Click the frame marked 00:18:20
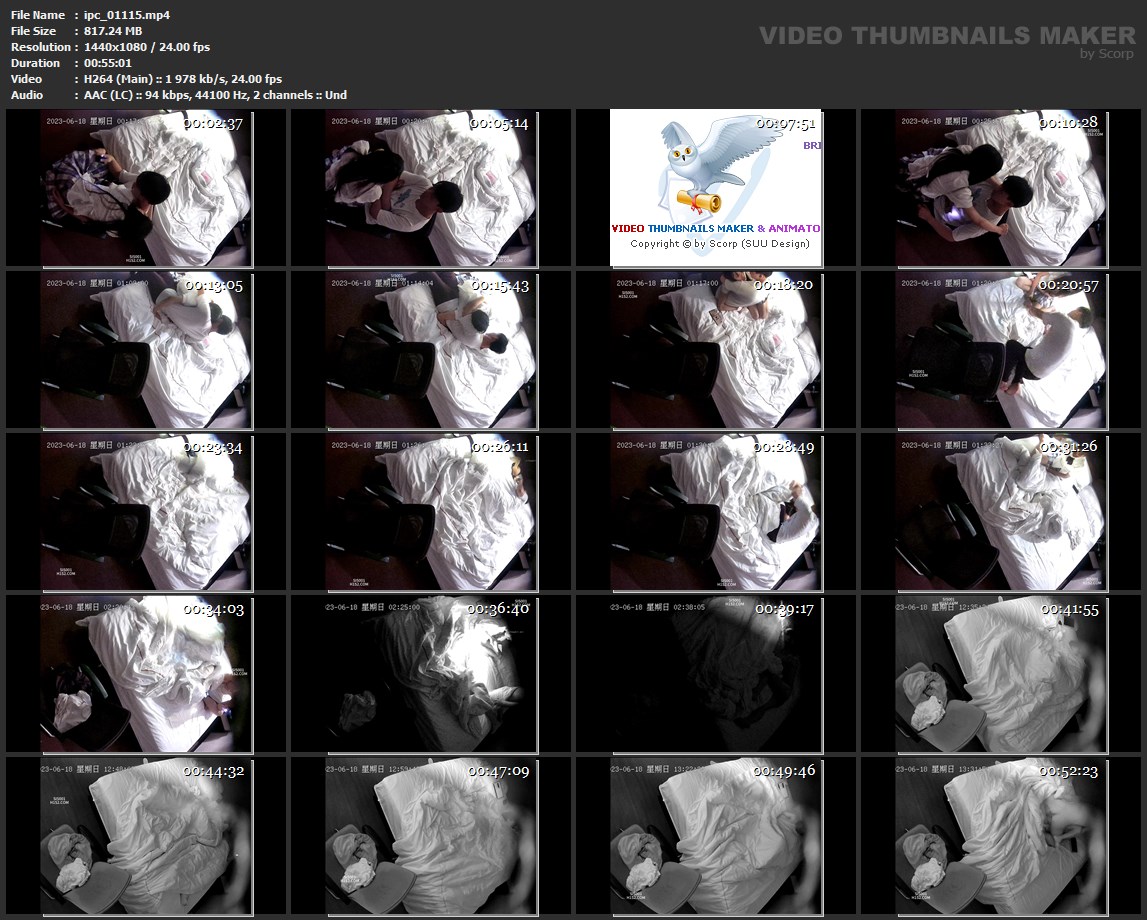 (x=716, y=350)
